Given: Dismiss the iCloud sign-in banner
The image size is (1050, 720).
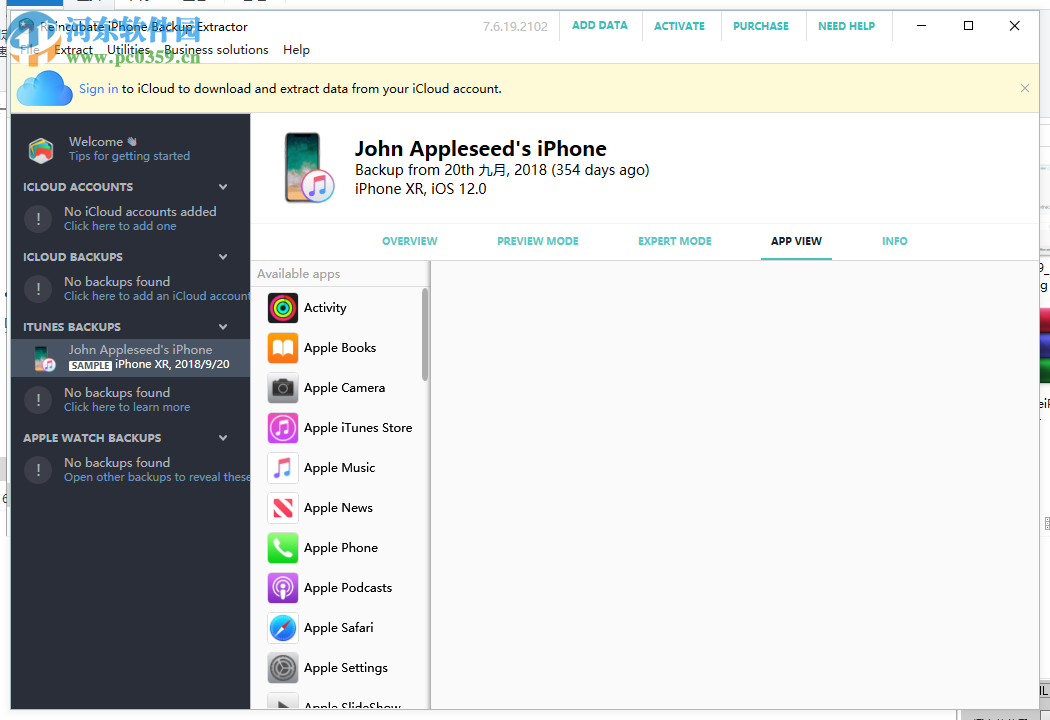Looking at the screenshot, I should (1025, 88).
